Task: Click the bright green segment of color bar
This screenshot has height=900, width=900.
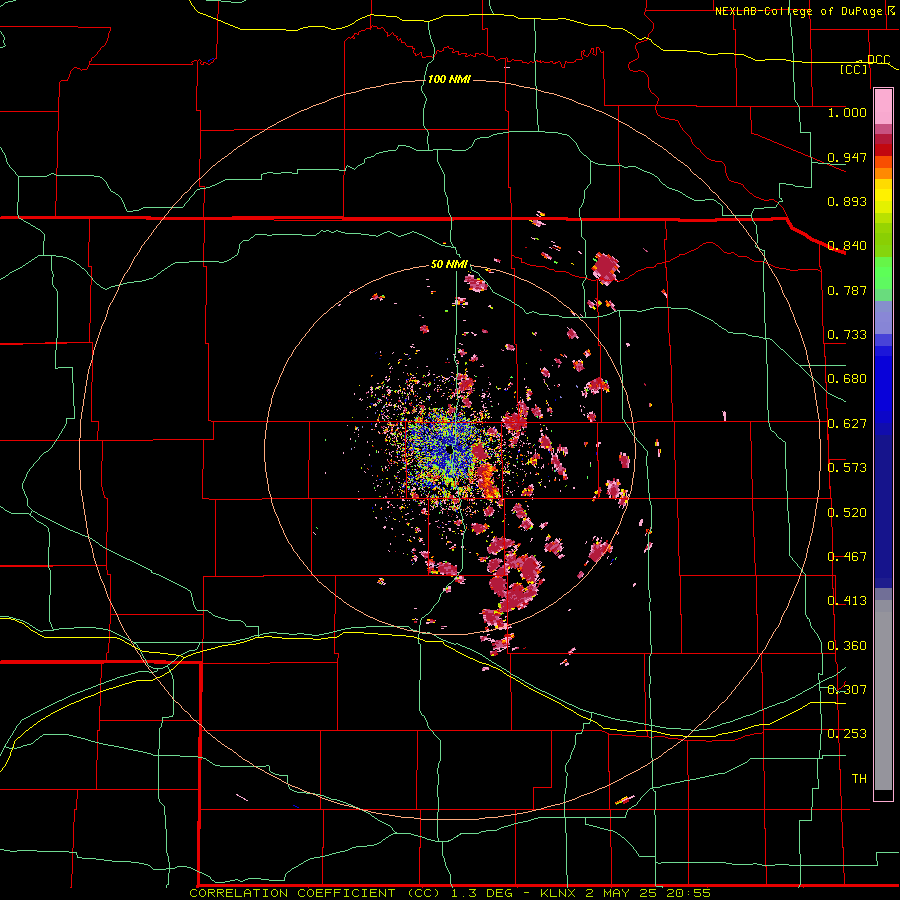Action: tap(883, 272)
